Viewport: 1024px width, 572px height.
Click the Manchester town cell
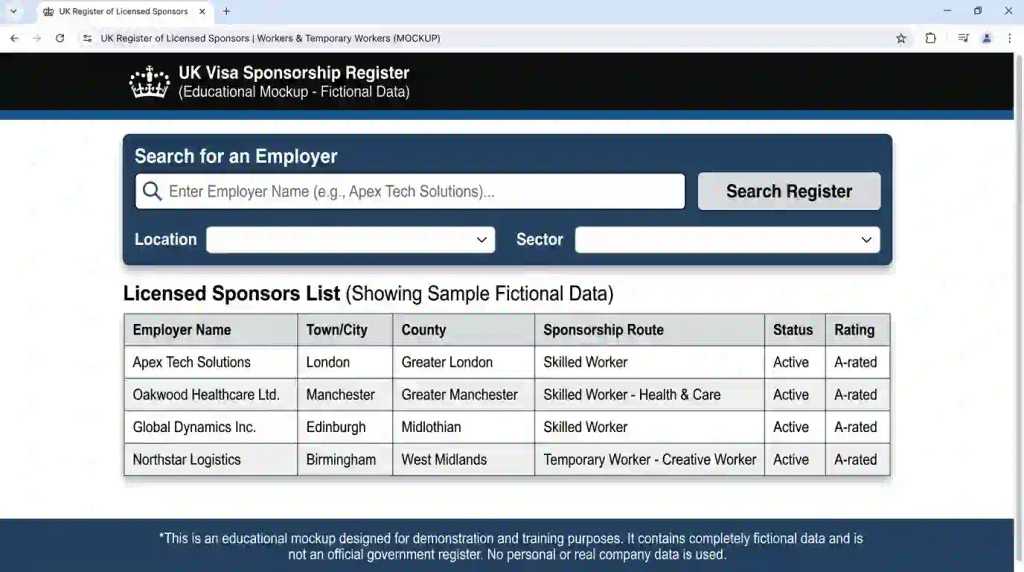point(345,395)
